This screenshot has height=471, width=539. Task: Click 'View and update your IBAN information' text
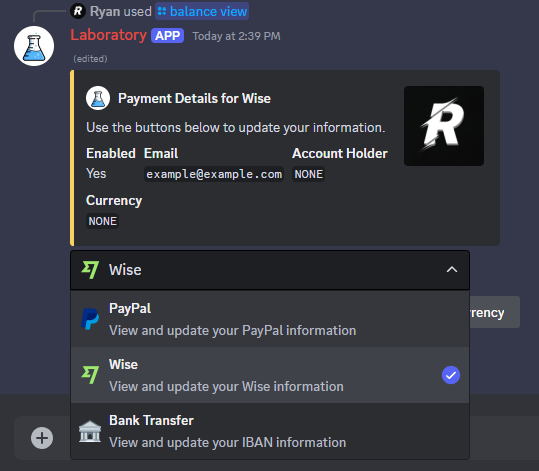coord(227,442)
